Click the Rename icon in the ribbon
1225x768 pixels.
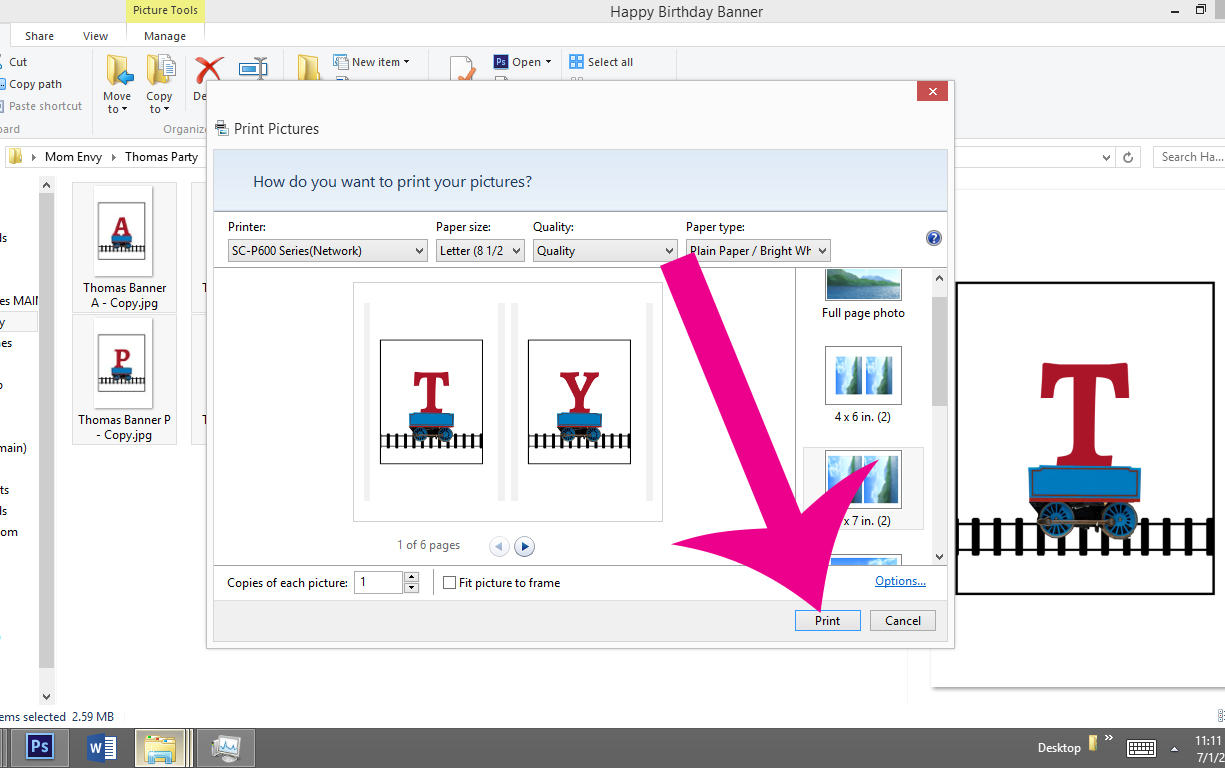(253, 70)
